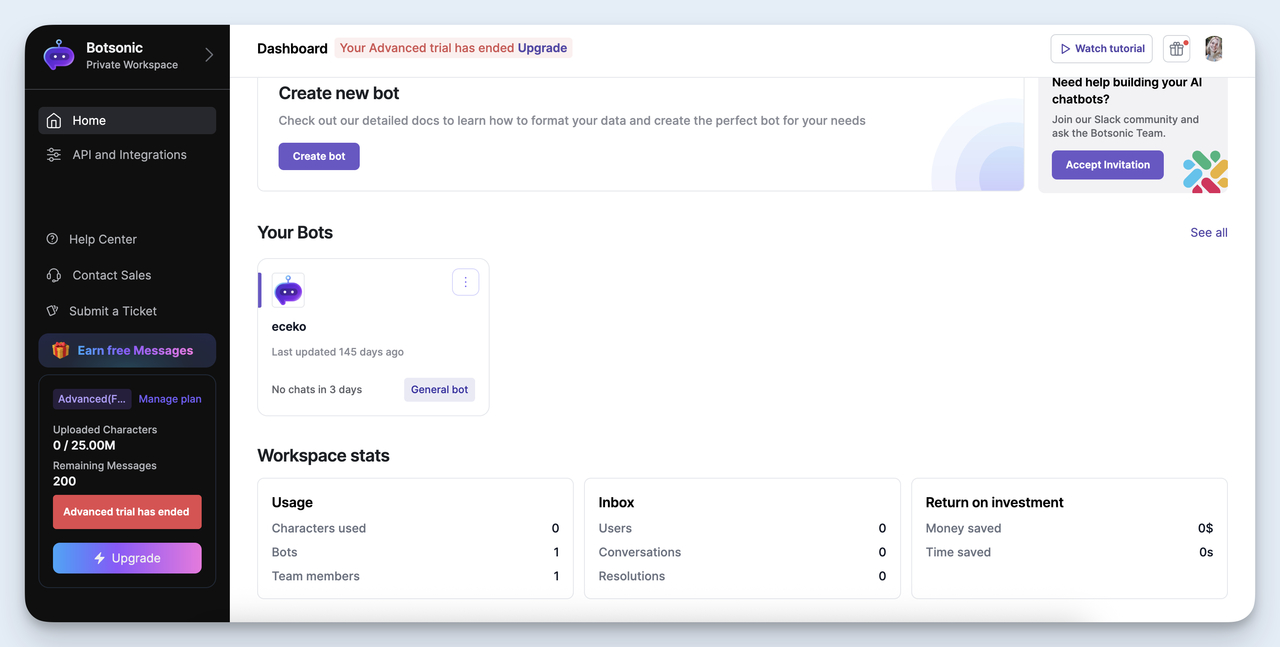Click the Upgrade link in trial banner
Image resolution: width=1280 pixels, height=647 pixels.
pyautogui.click(x=541, y=47)
